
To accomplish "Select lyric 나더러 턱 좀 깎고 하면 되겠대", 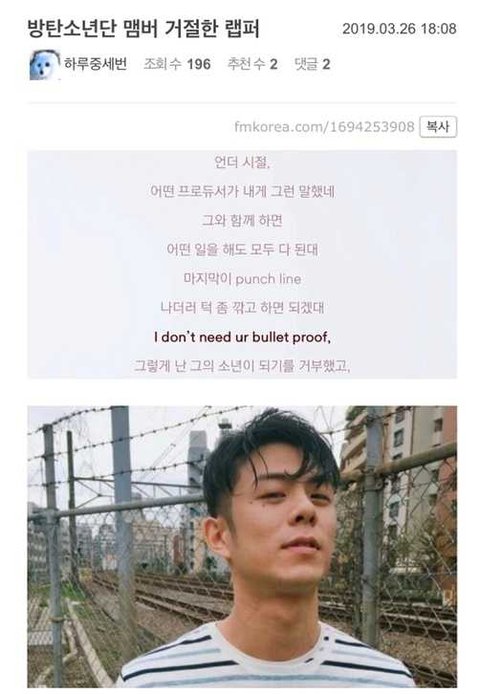I will click(x=242, y=308).
